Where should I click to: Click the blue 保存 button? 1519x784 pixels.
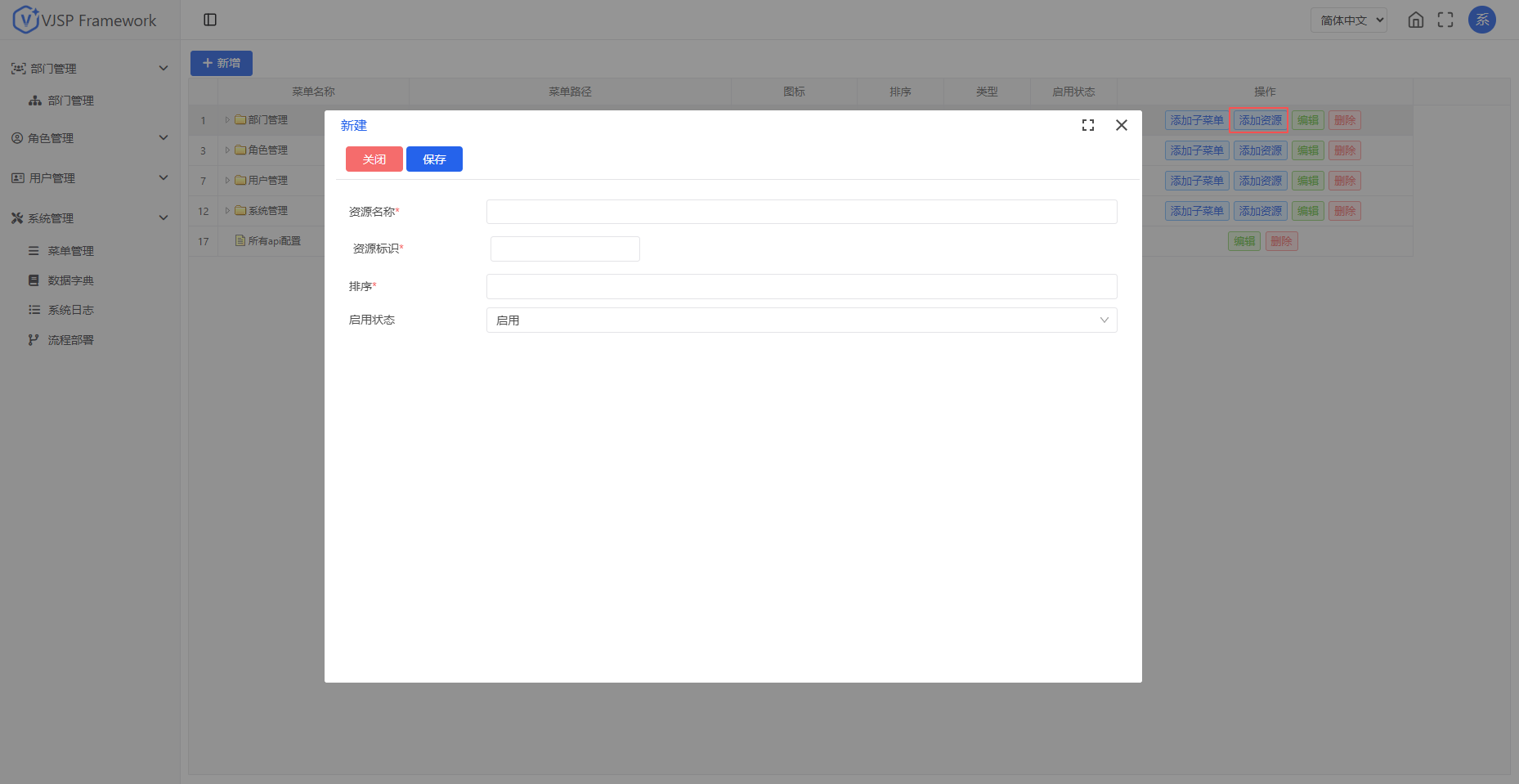(x=434, y=159)
